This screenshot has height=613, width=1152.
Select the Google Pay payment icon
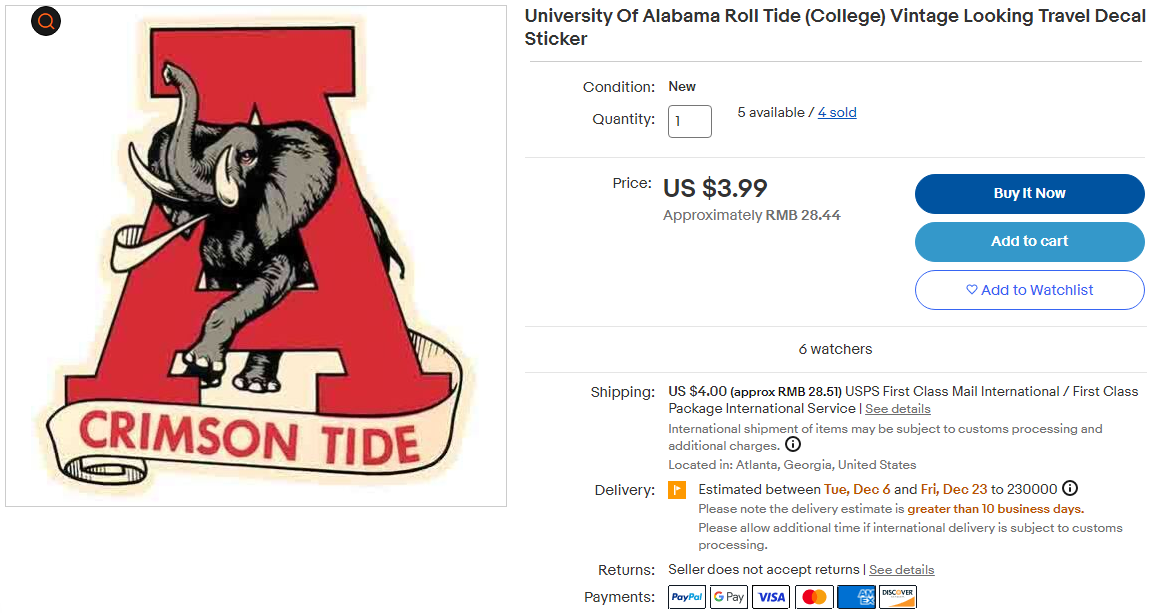pyautogui.click(x=729, y=597)
